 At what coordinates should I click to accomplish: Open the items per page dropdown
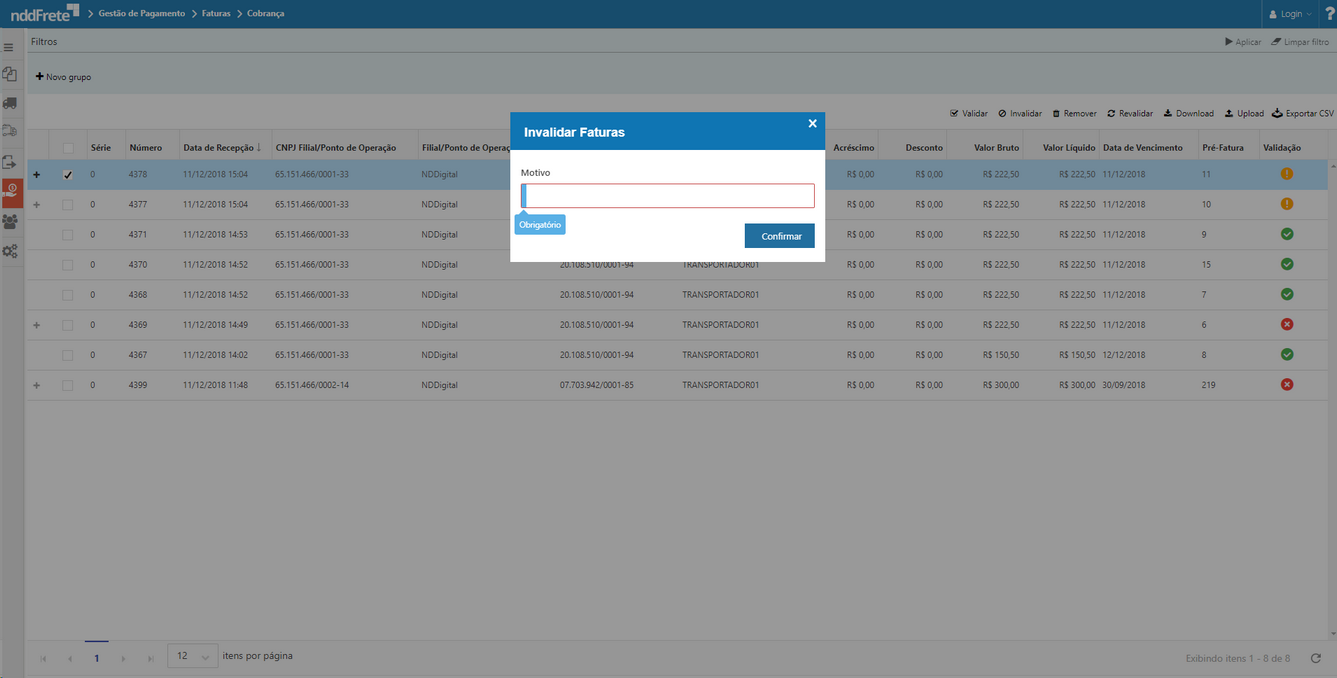pyautogui.click(x=193, y=657)
